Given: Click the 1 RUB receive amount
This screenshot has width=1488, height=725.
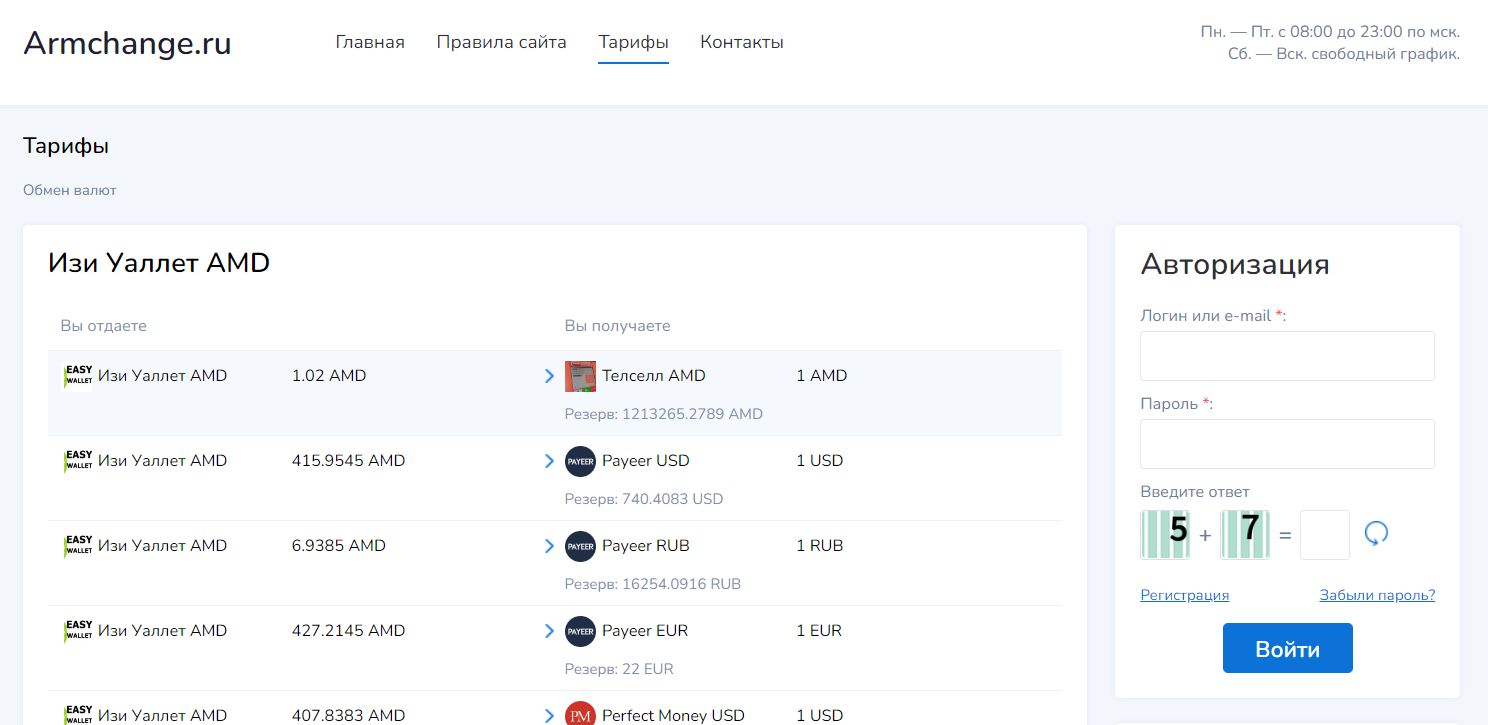Looking at the screenshot, I should [x=820, y=546].
